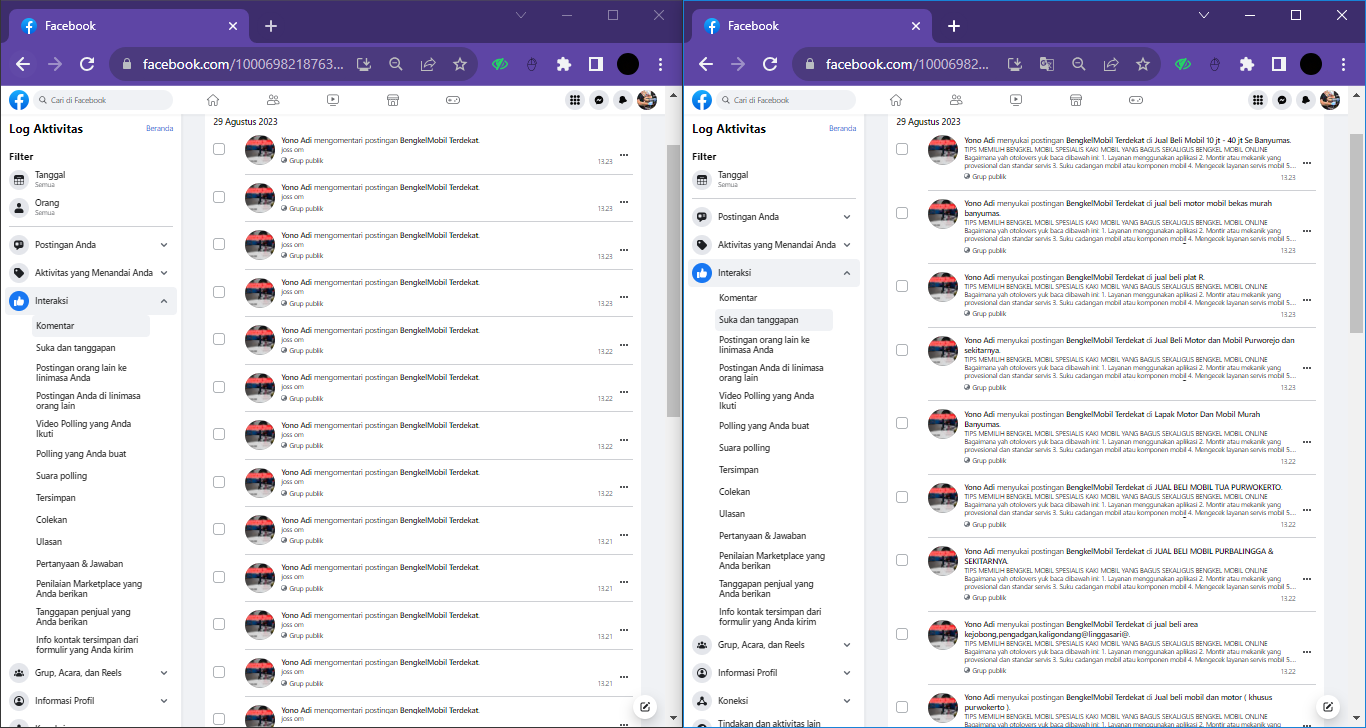Click Beranda link in right window
Image resolution: width=1366 pixels, height=728 pixels.
(x=843, y=128)
